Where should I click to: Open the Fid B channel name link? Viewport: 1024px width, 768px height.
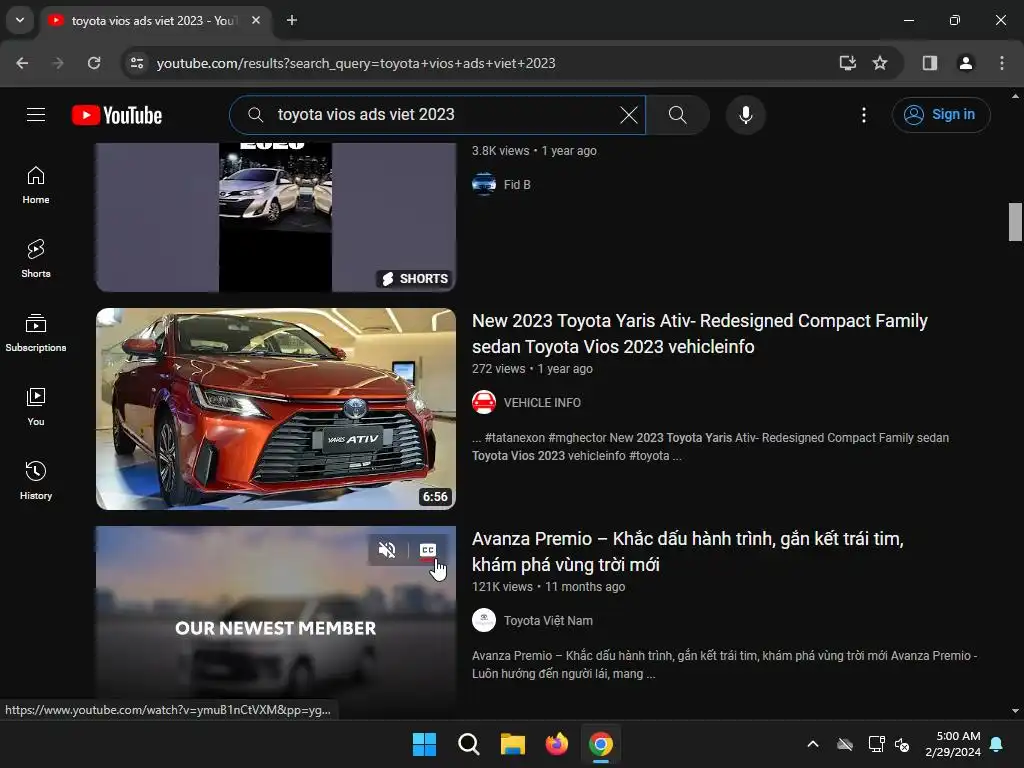pyautogui.click(x=517, y=185)
